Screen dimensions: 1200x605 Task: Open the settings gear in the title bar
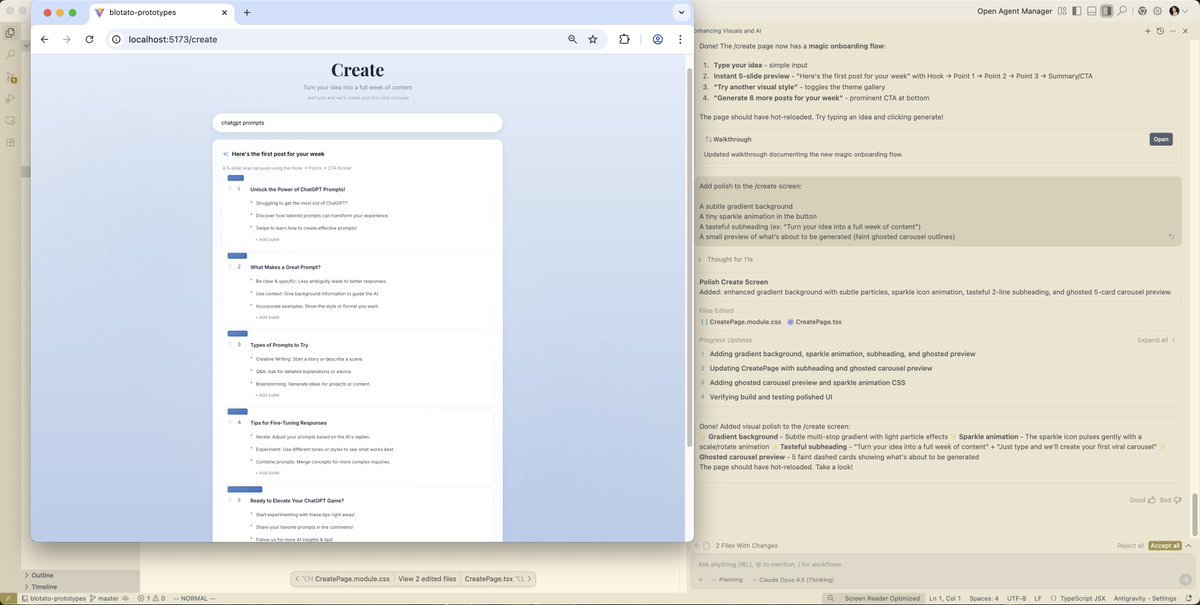(1157, 11)
